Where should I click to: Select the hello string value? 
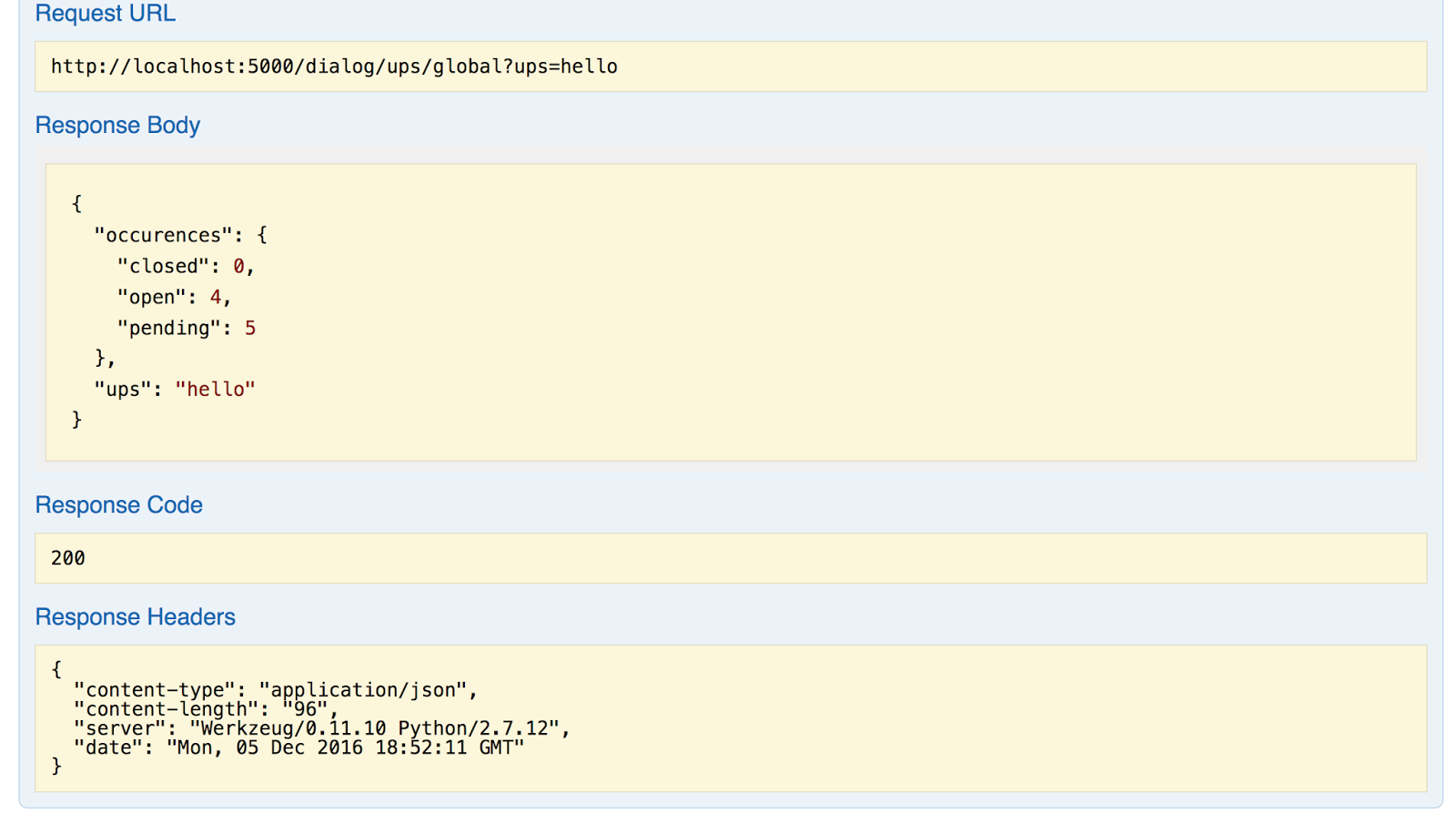tap(215, 389)
